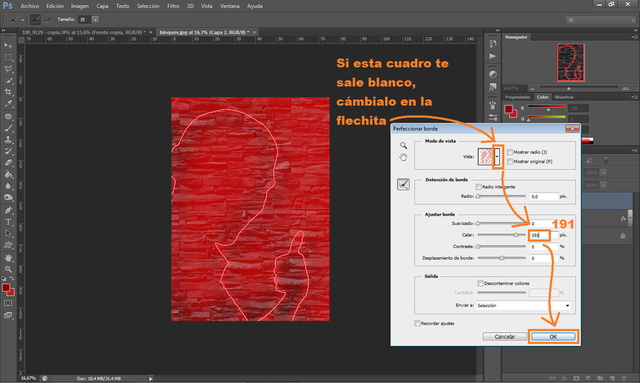
Task: Select the Move tool
Action: [8, 45]
